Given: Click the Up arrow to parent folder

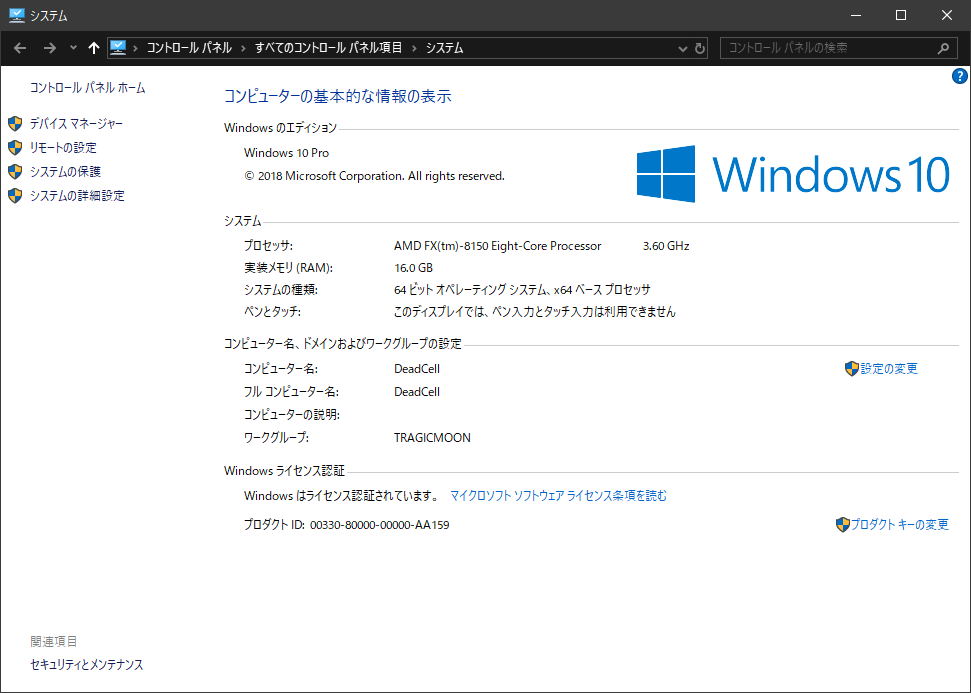Looking at the screenshot, I should 94,48.
